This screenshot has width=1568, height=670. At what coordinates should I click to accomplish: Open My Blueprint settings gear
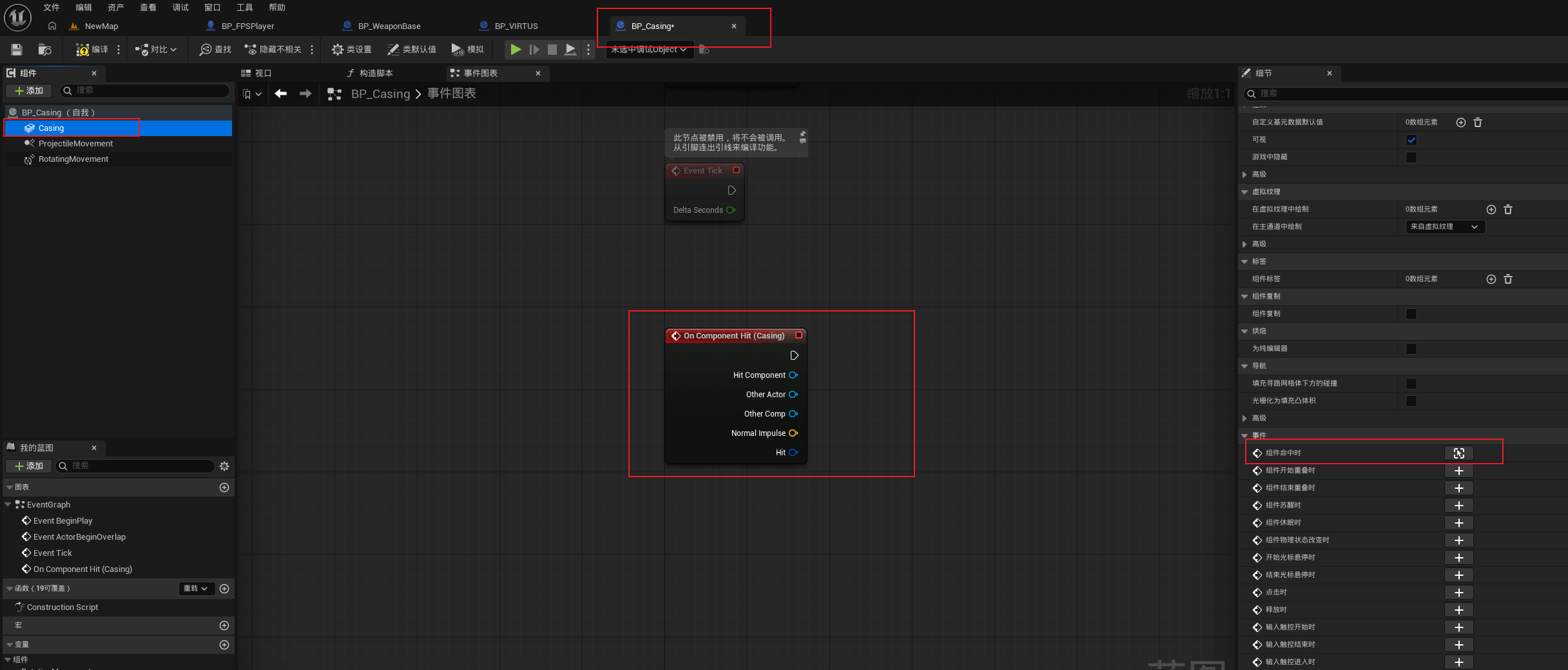pos(224,466)
